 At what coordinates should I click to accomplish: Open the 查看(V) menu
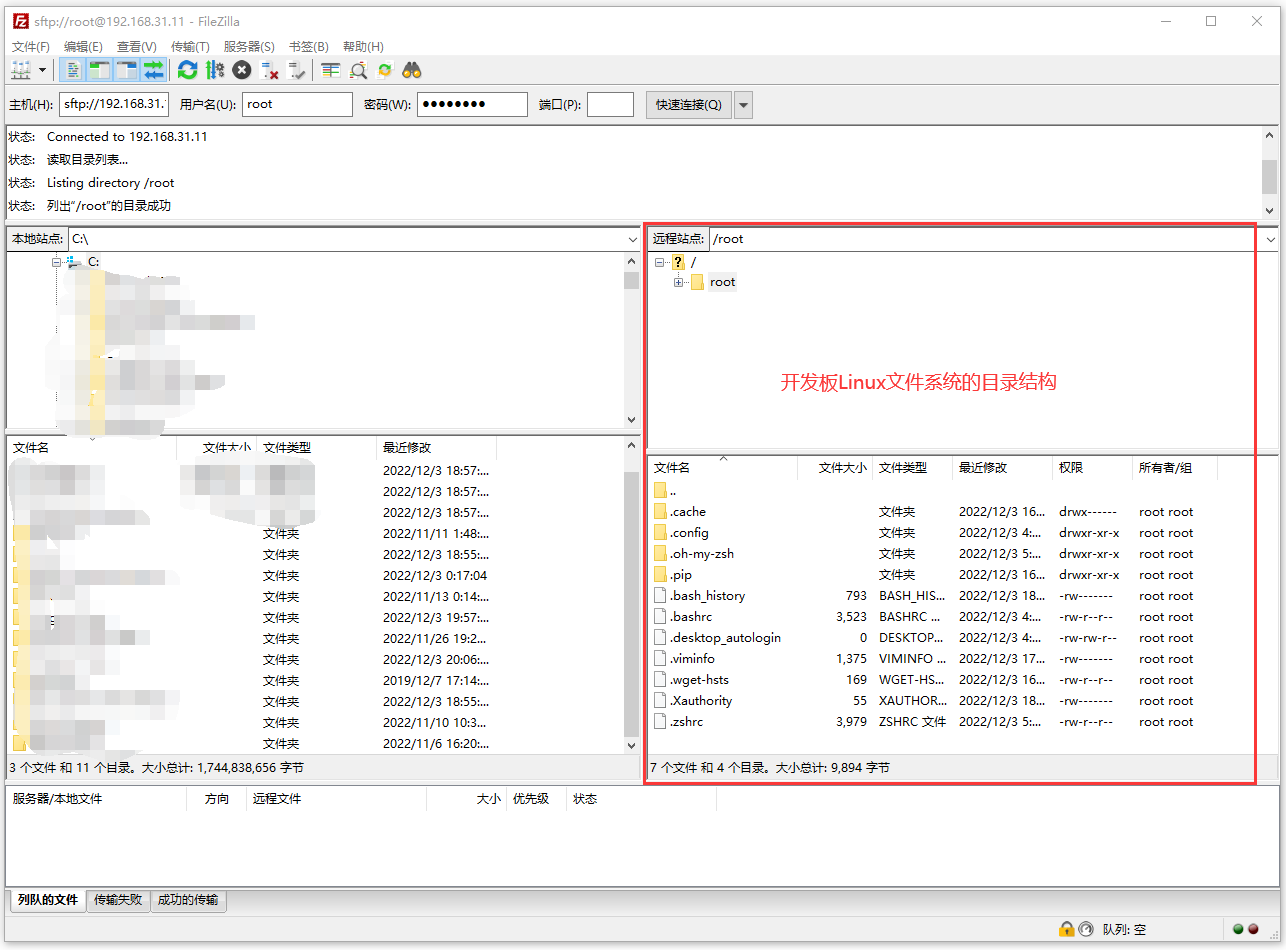[136, 46]
